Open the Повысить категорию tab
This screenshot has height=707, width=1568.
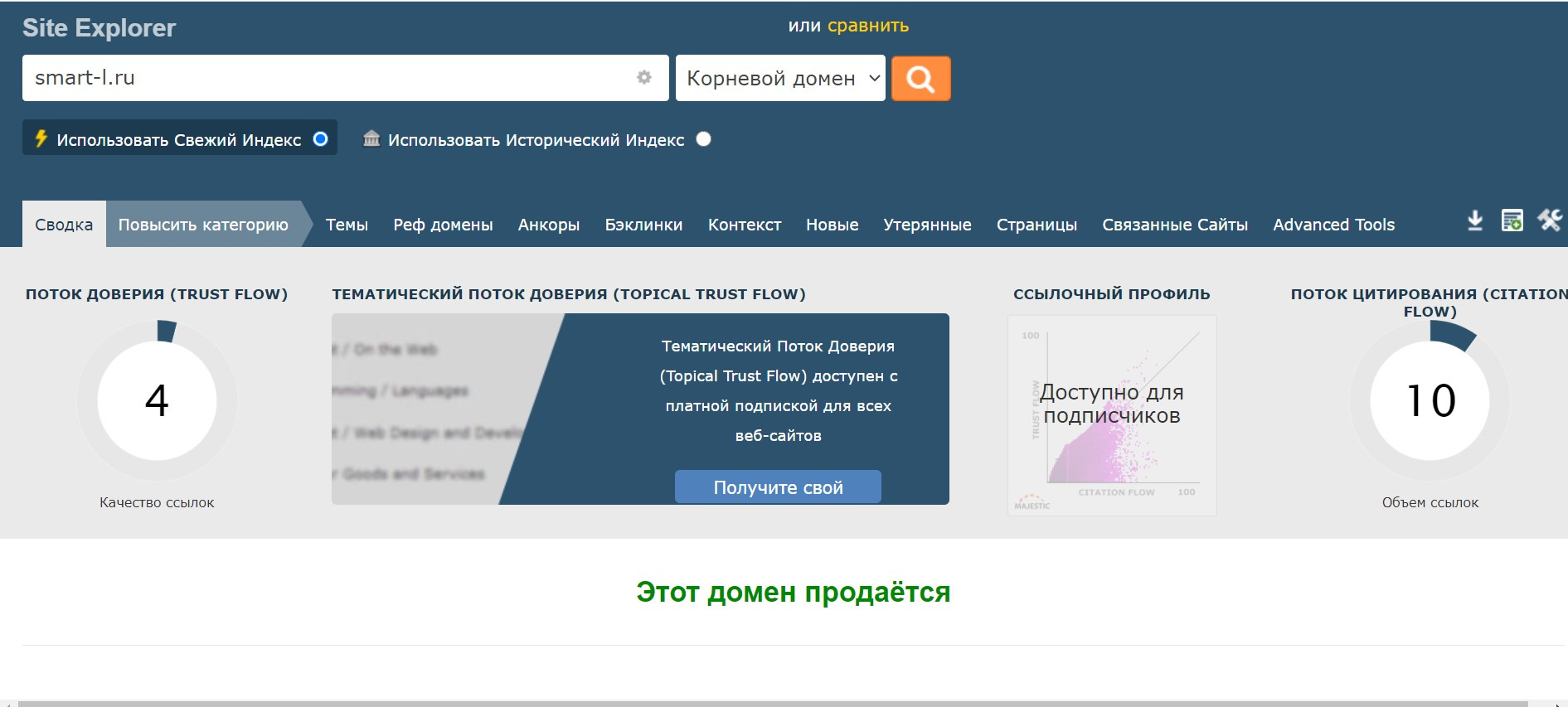coord(203,224)
